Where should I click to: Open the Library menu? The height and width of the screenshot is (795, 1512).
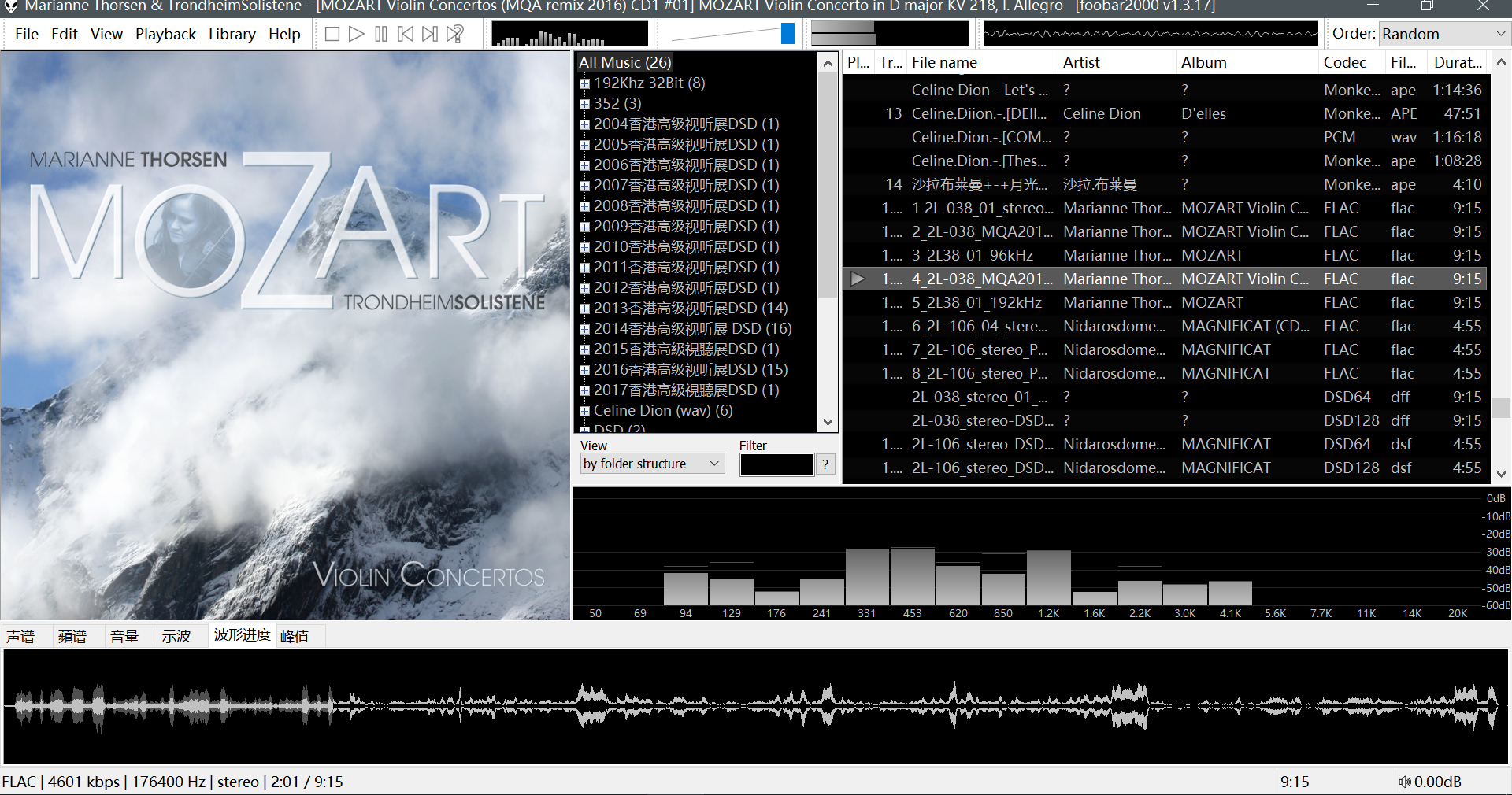232,34
